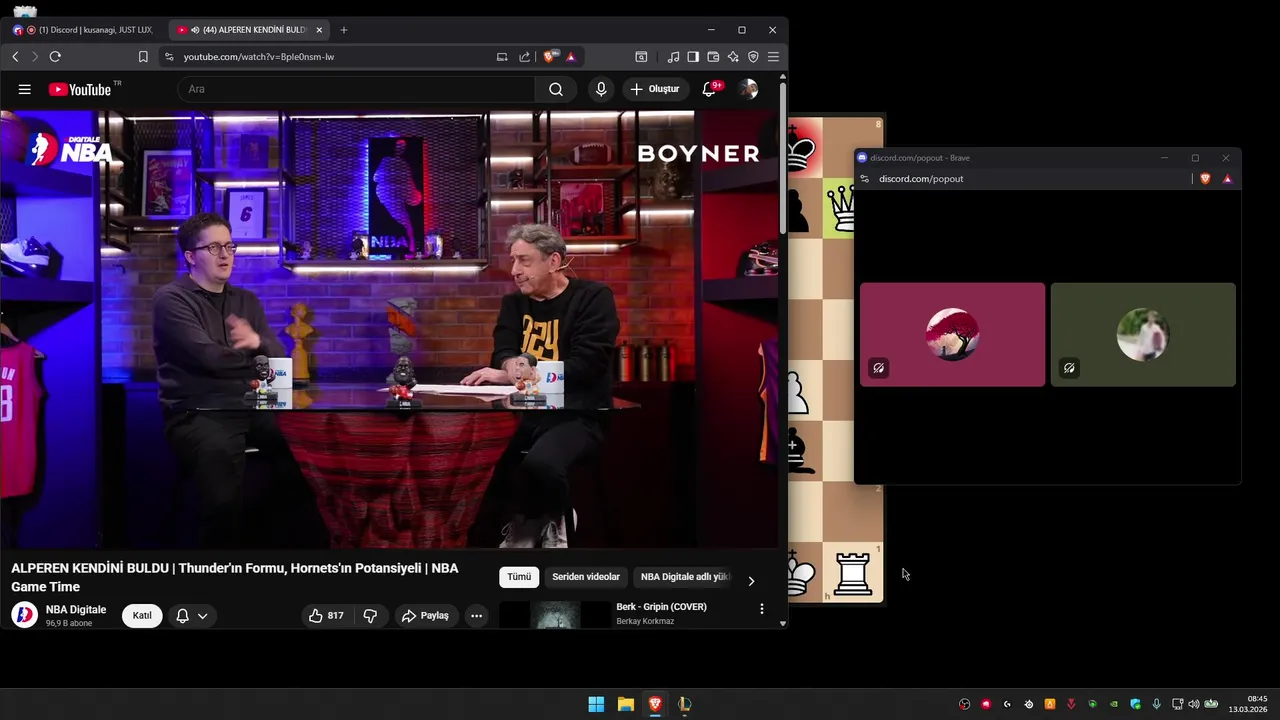This screenshot has height=720, width=1280.
Task: Click the red-tree avatar tile in Discord popout
Action: [x=952, y=334]
